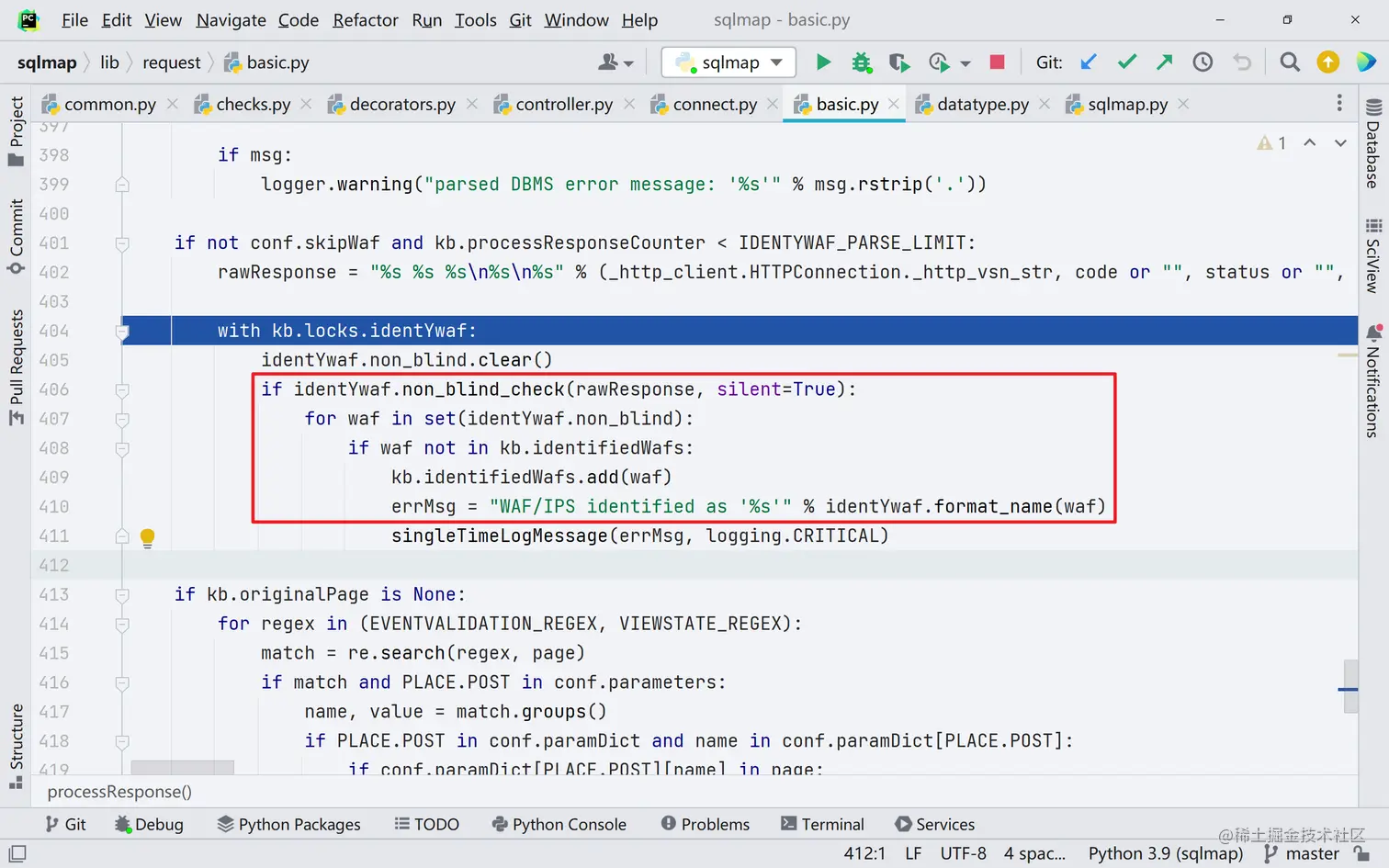Viewport: 1389px width, 868px height.
Task: Open the SciView tool window
Action: pos(1373,256)
